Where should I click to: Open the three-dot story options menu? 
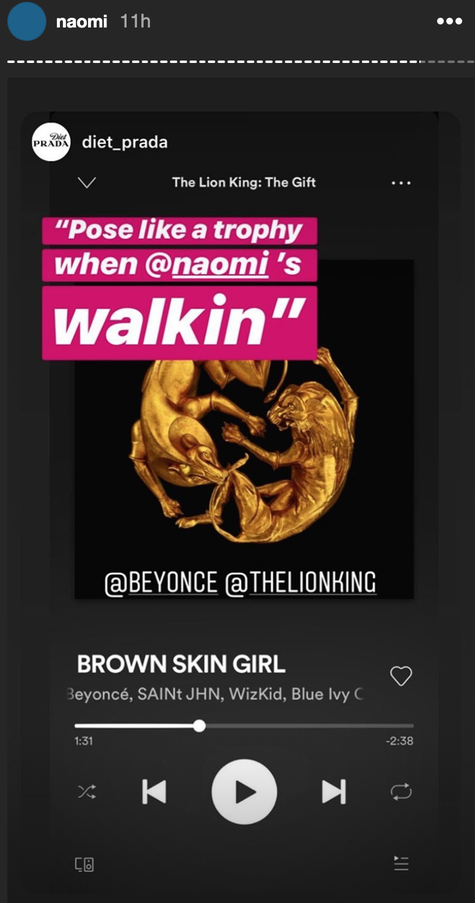pyautogui.click(x=449, y=21)
